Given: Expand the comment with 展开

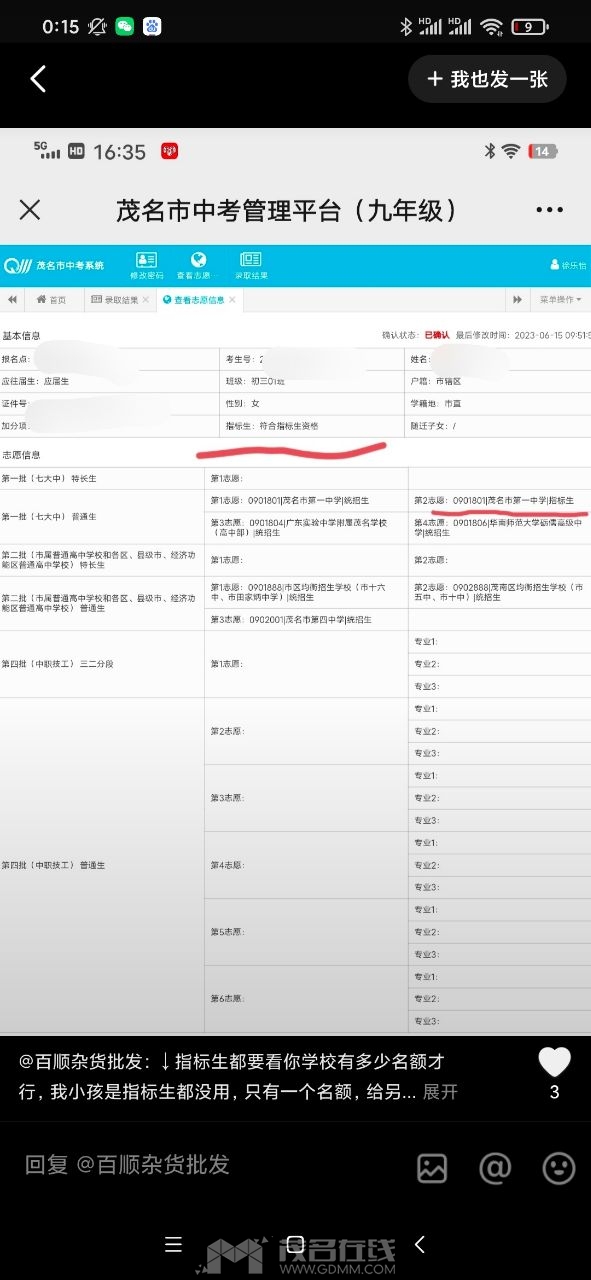Looking at the screenshot, I should coord(440,1091).
